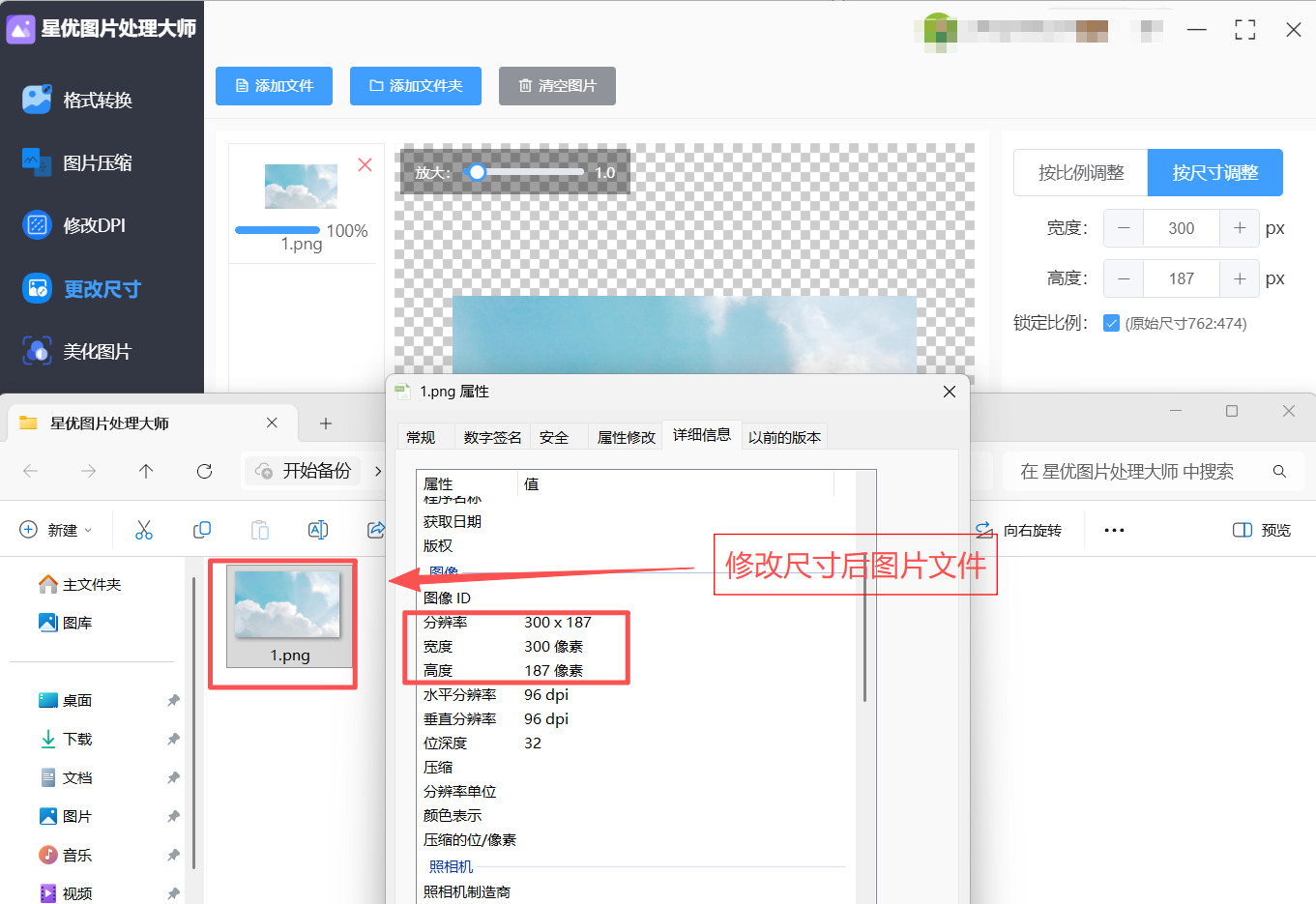Screen dimensions: 1316x904
Task: Click the 清空图片 button
Action: [557, 86]
